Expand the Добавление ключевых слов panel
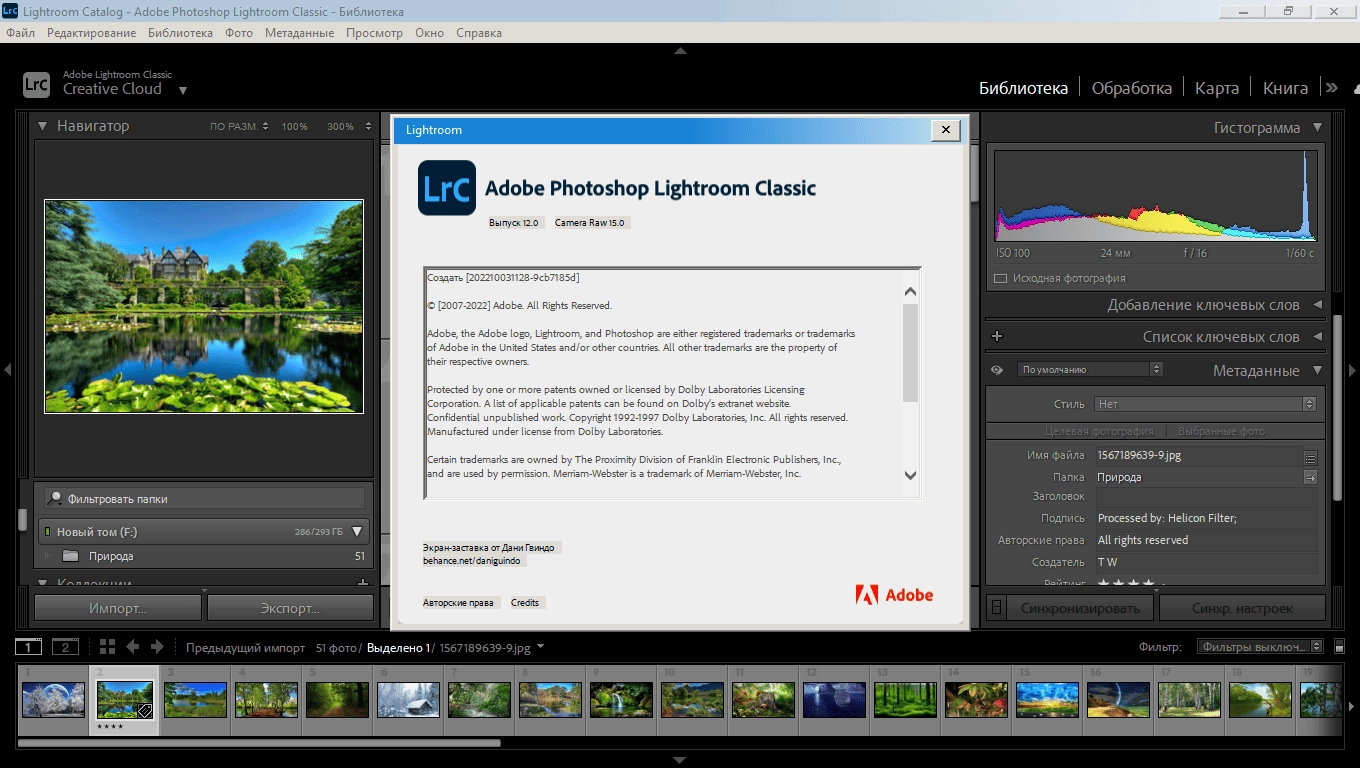Viewport: 1360px width, 768px height. pos(1317,305)
